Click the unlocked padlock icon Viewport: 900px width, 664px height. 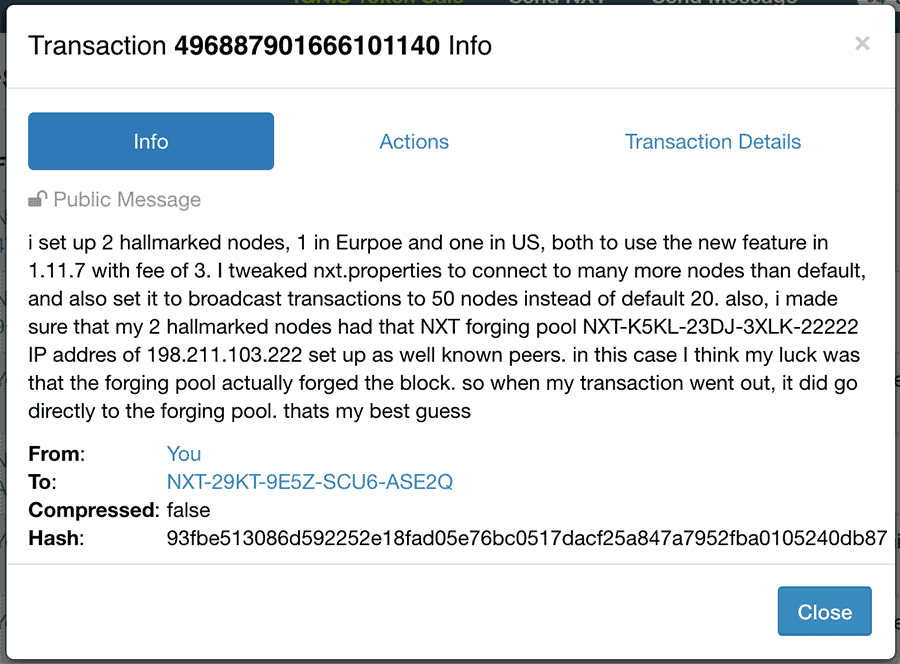(x=37, y=199)
